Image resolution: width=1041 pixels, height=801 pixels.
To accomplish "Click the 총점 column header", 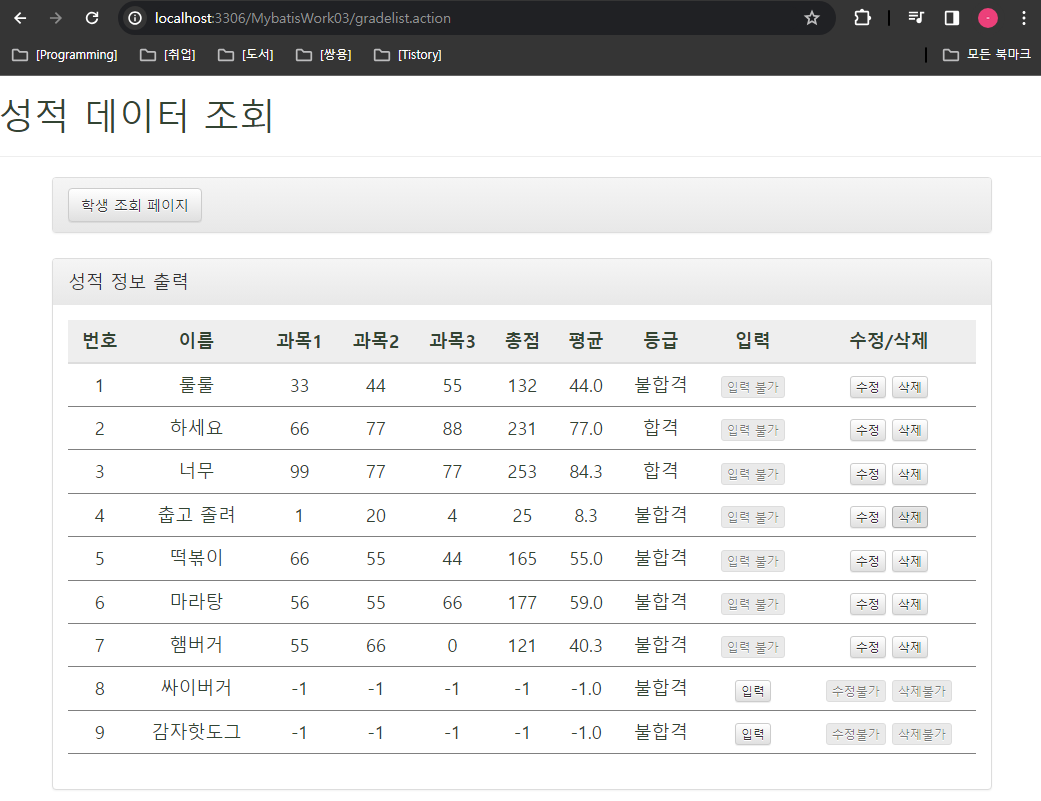I will [x=522, y=340].
